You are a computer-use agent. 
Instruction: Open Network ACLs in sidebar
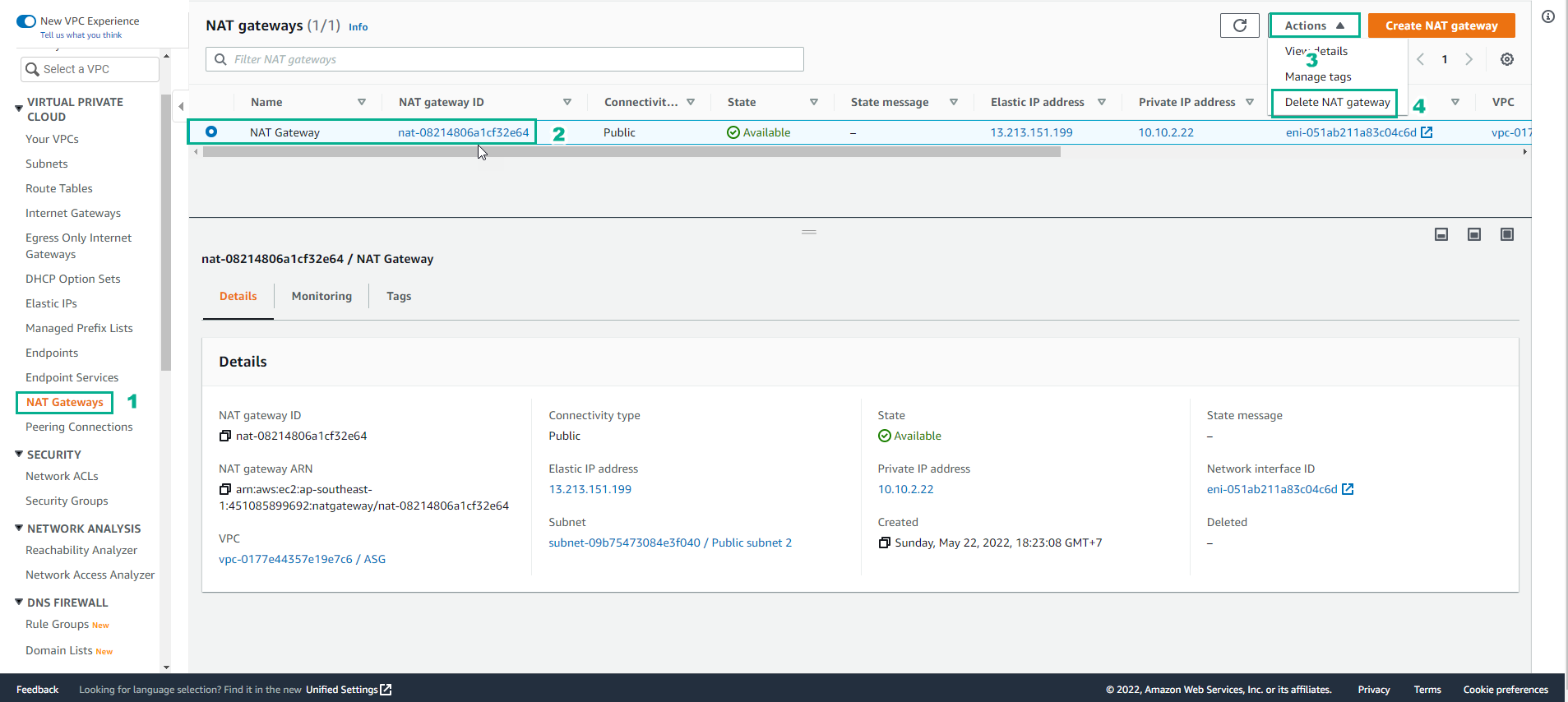(62, 476)
